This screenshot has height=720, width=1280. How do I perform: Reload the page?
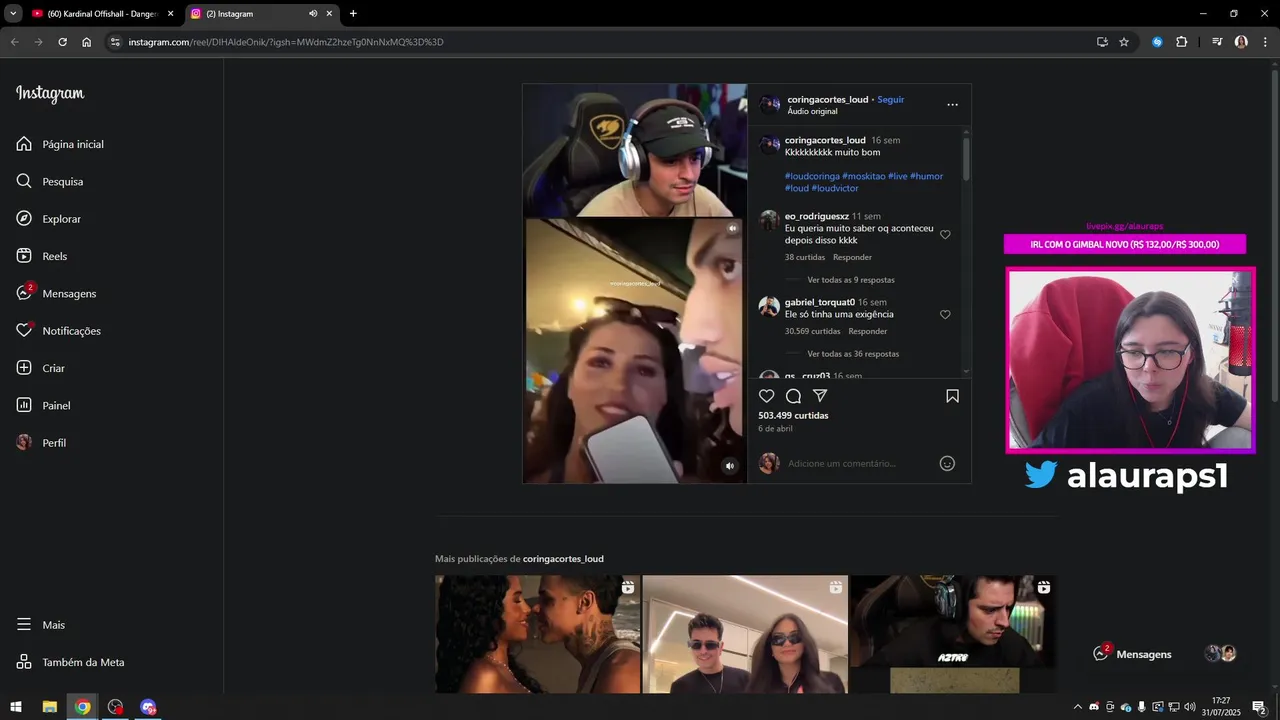[x=62, y=42]
